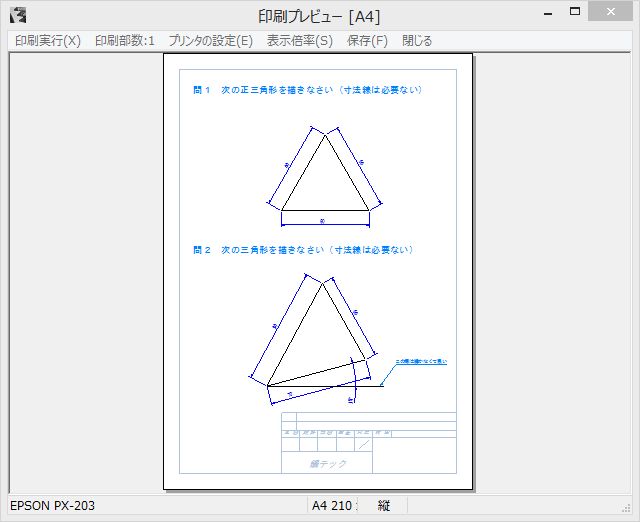The width and height of the screenshot is (640, 522).
Task: Click the A4 210 paper size status entry
Action: coord(333,506)
